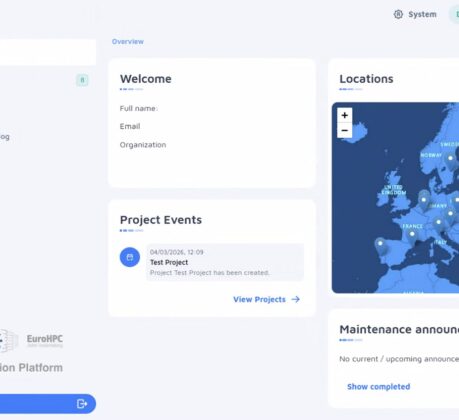The image size is (459, 420).
Task: Click the Welcome card heading
Action: [x=146, y=79]
